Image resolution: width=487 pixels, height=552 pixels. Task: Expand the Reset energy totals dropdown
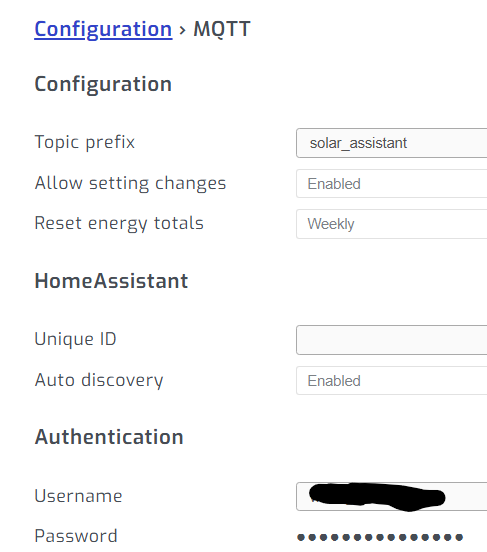coord(392,224)
